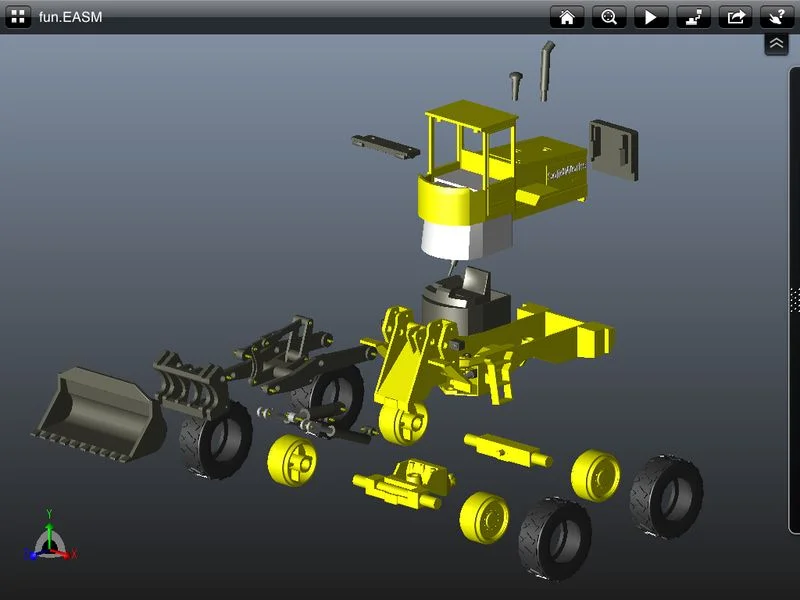The image size is (800, 600).
Task: Reset view with the Home button
Action: click(566, 17)
